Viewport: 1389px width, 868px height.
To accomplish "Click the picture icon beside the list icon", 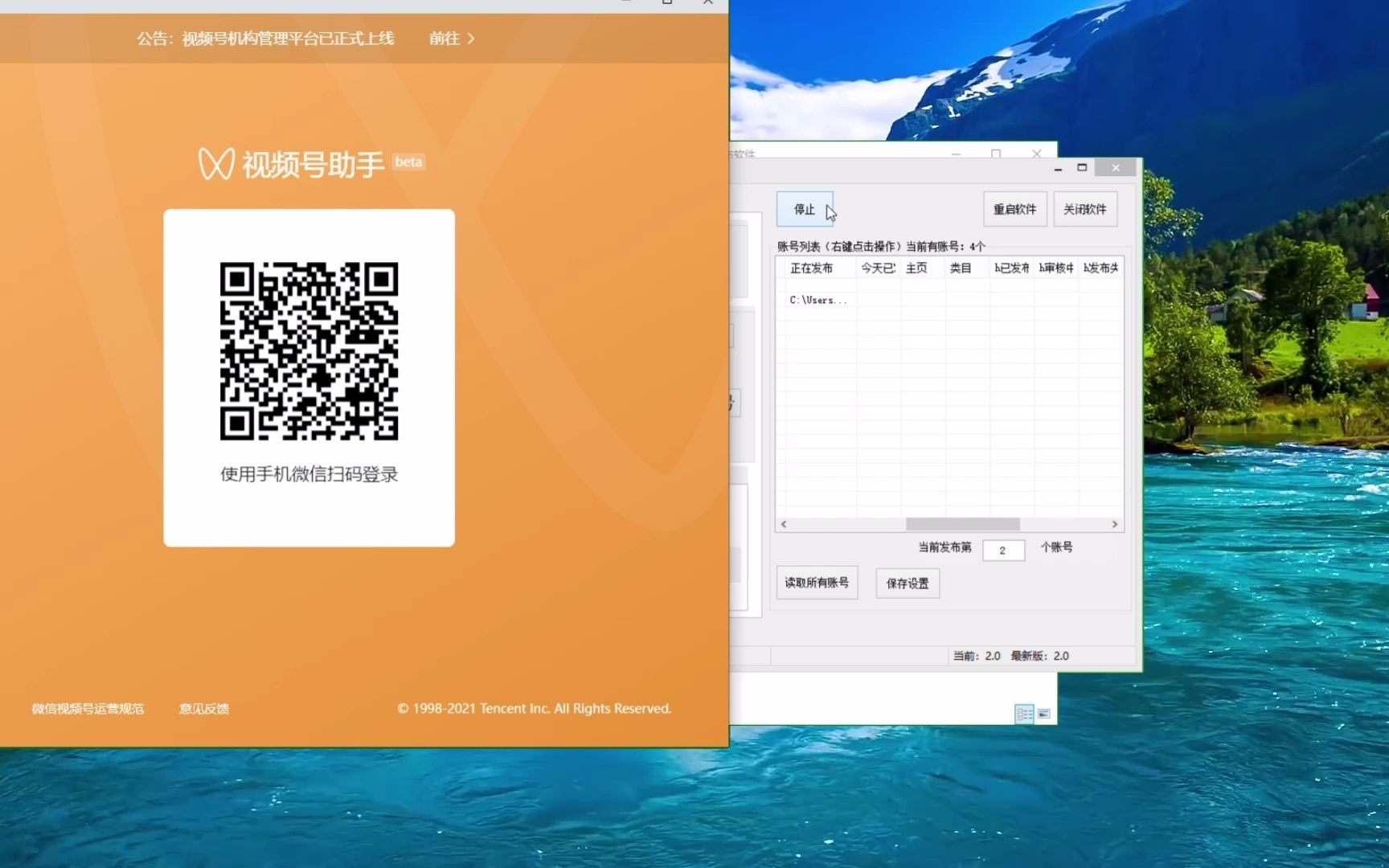I will click(x=1043, y=714).
